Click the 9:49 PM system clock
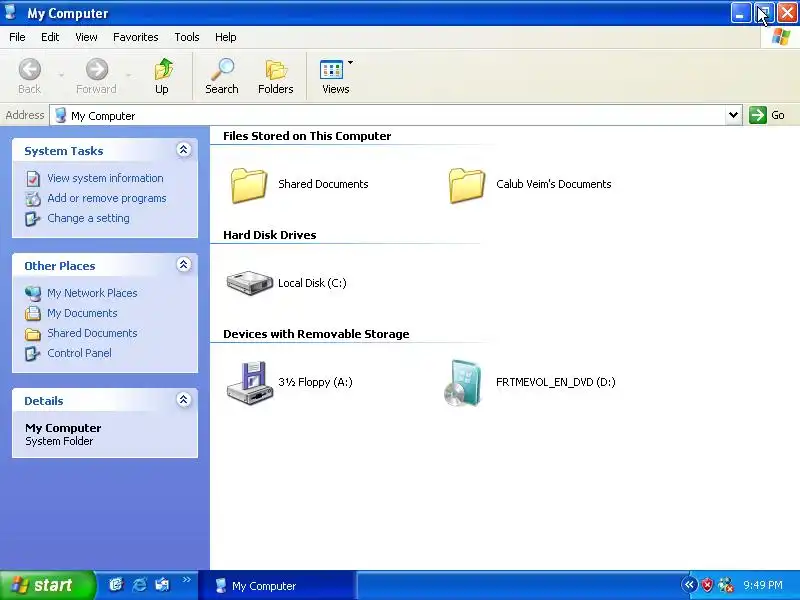Screen dimensions: 800x600 coord(763,585)
